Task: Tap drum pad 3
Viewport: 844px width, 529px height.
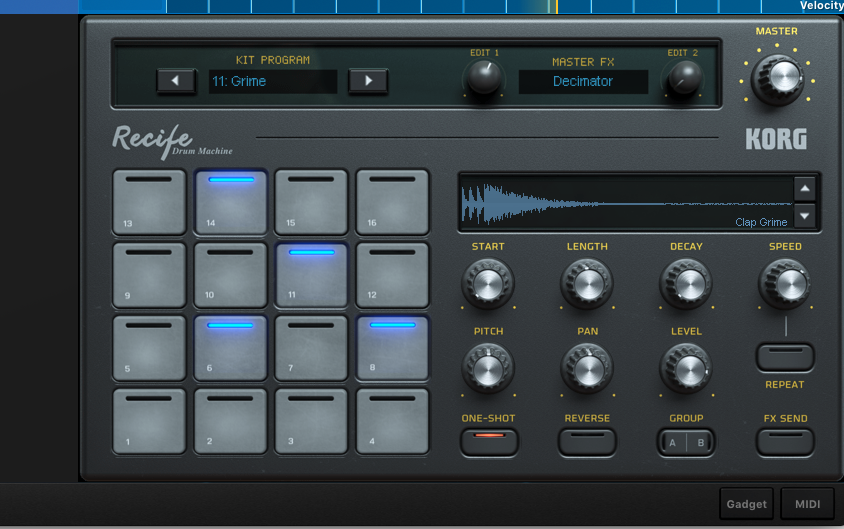Action: (311, 421)
